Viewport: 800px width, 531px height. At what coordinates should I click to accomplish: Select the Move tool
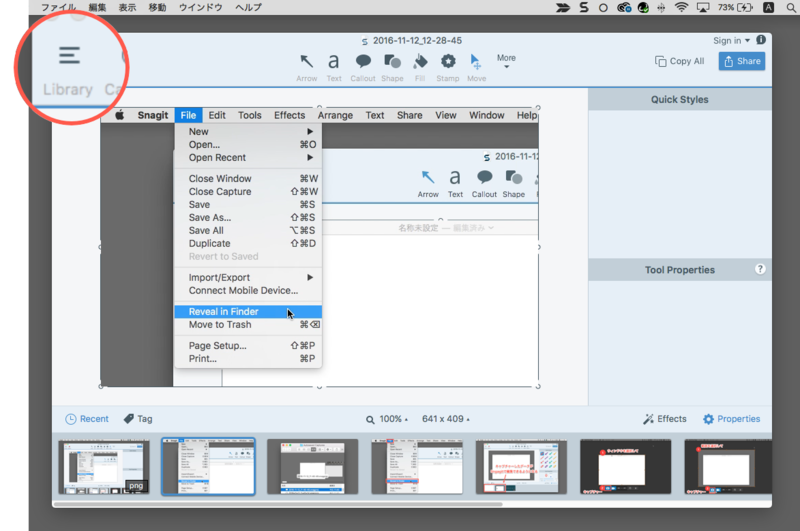(x=476, y=67)
